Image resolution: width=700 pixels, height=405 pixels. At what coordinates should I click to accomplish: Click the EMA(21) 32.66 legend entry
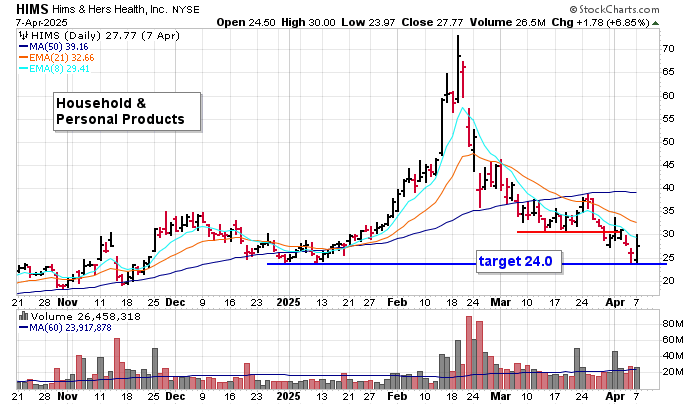point(62,58)
